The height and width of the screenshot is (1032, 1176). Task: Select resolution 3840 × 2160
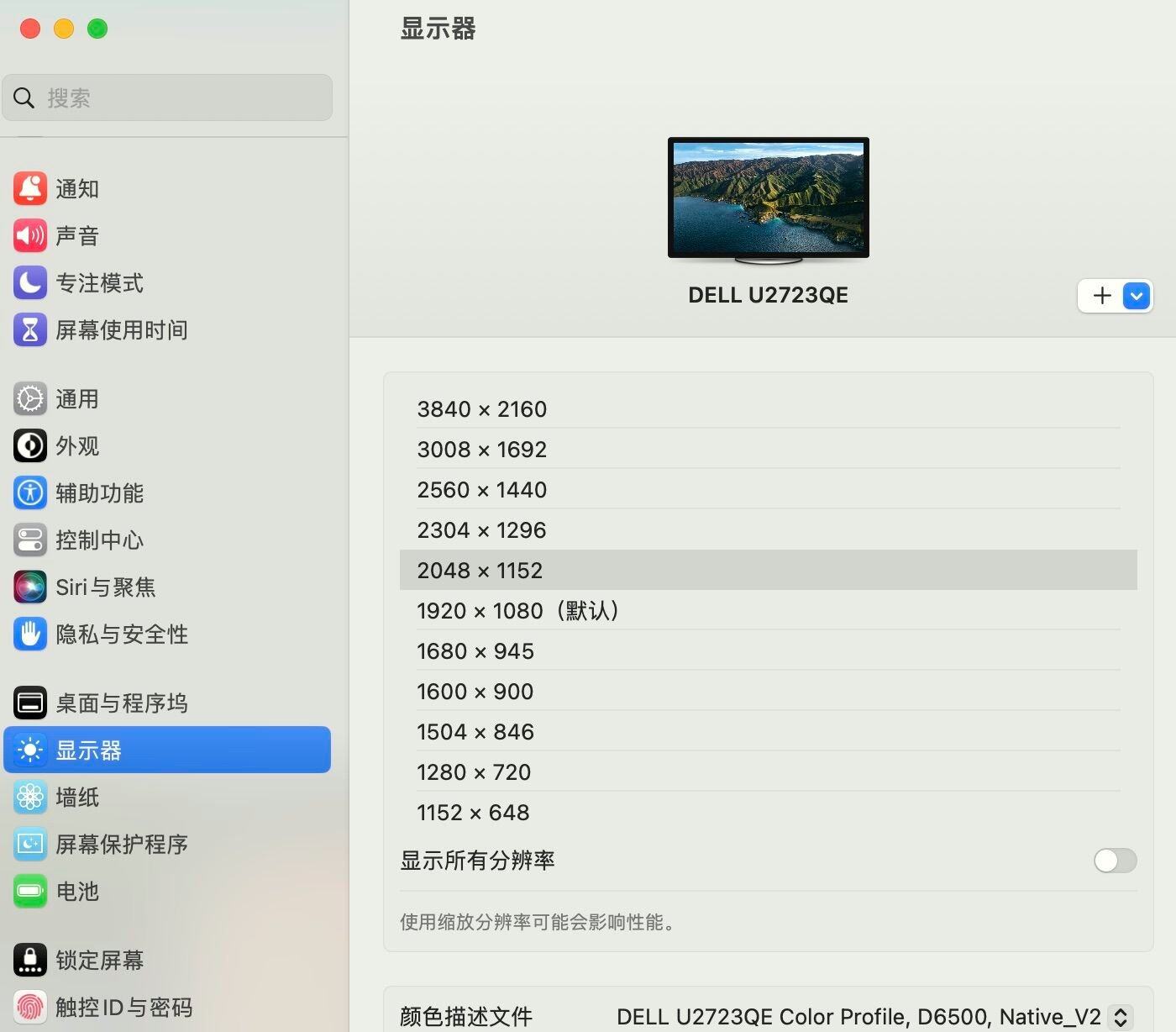769,408
